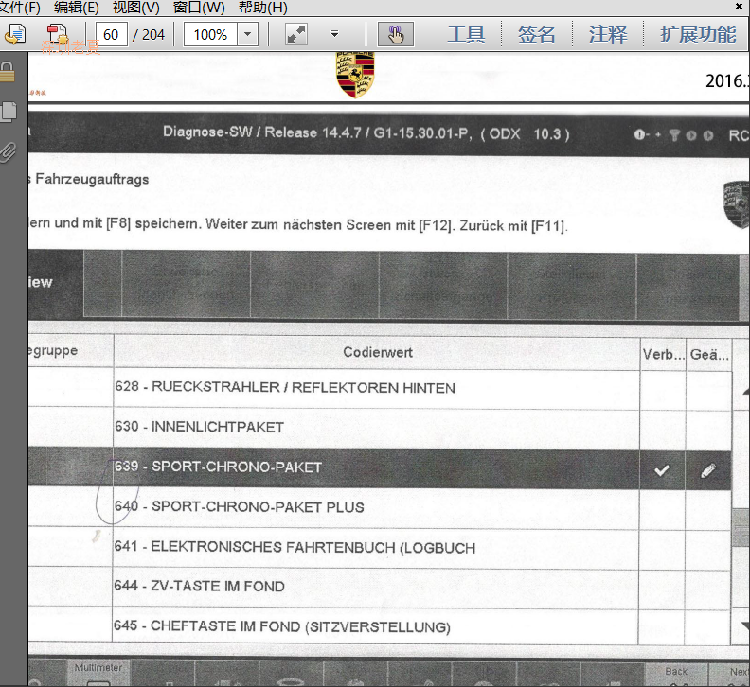Click the security lock icon in sidebar
750x687 pixels.
click(8, 72)
